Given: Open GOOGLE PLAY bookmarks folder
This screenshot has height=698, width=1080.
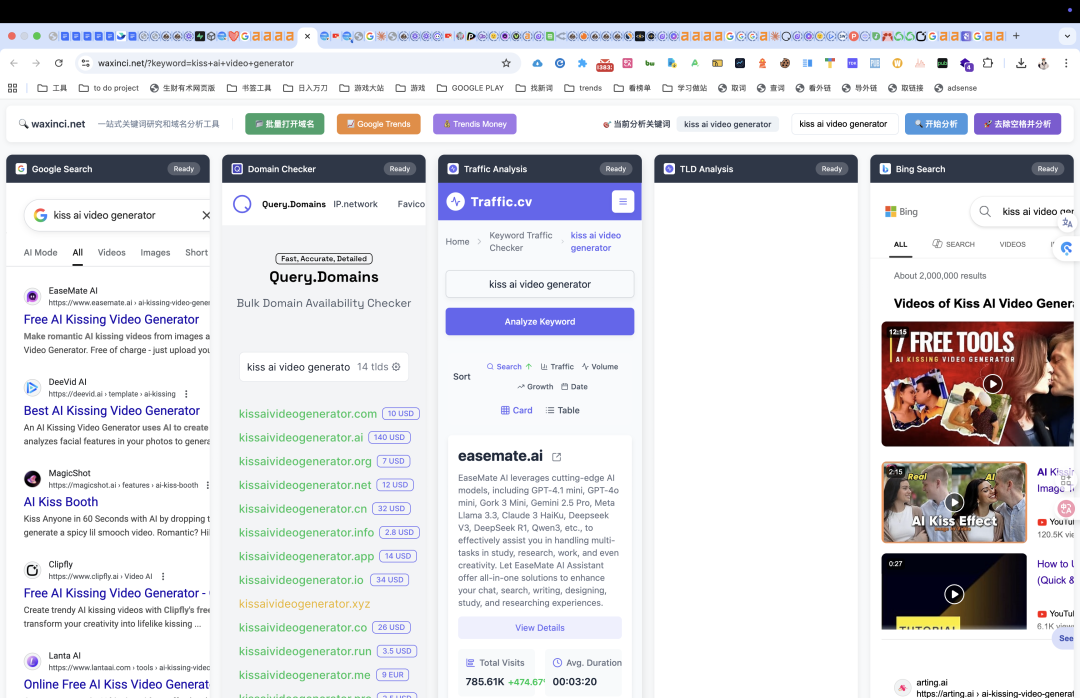Looking at the screenshot, I should tap(470, 88).
